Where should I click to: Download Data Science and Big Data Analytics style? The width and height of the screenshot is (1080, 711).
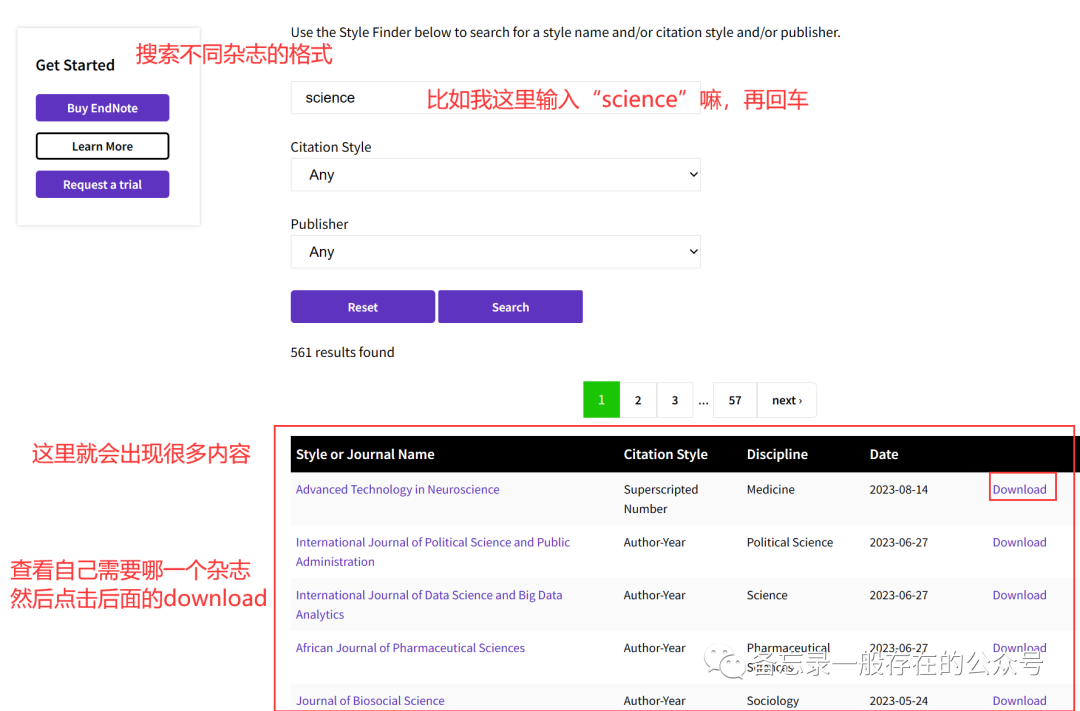coord(1019,595)
